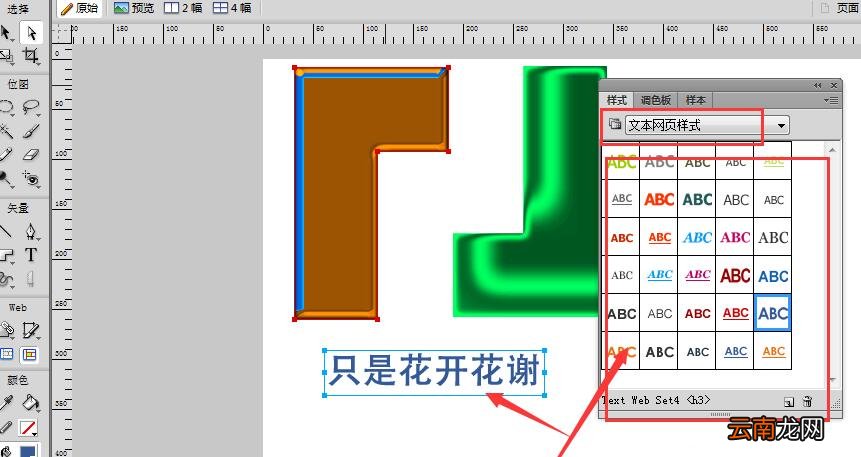Click the style library icon beside dropdown
Image resolution: width=861 pixels, height=457 pixels.
(x=614, y=124)
